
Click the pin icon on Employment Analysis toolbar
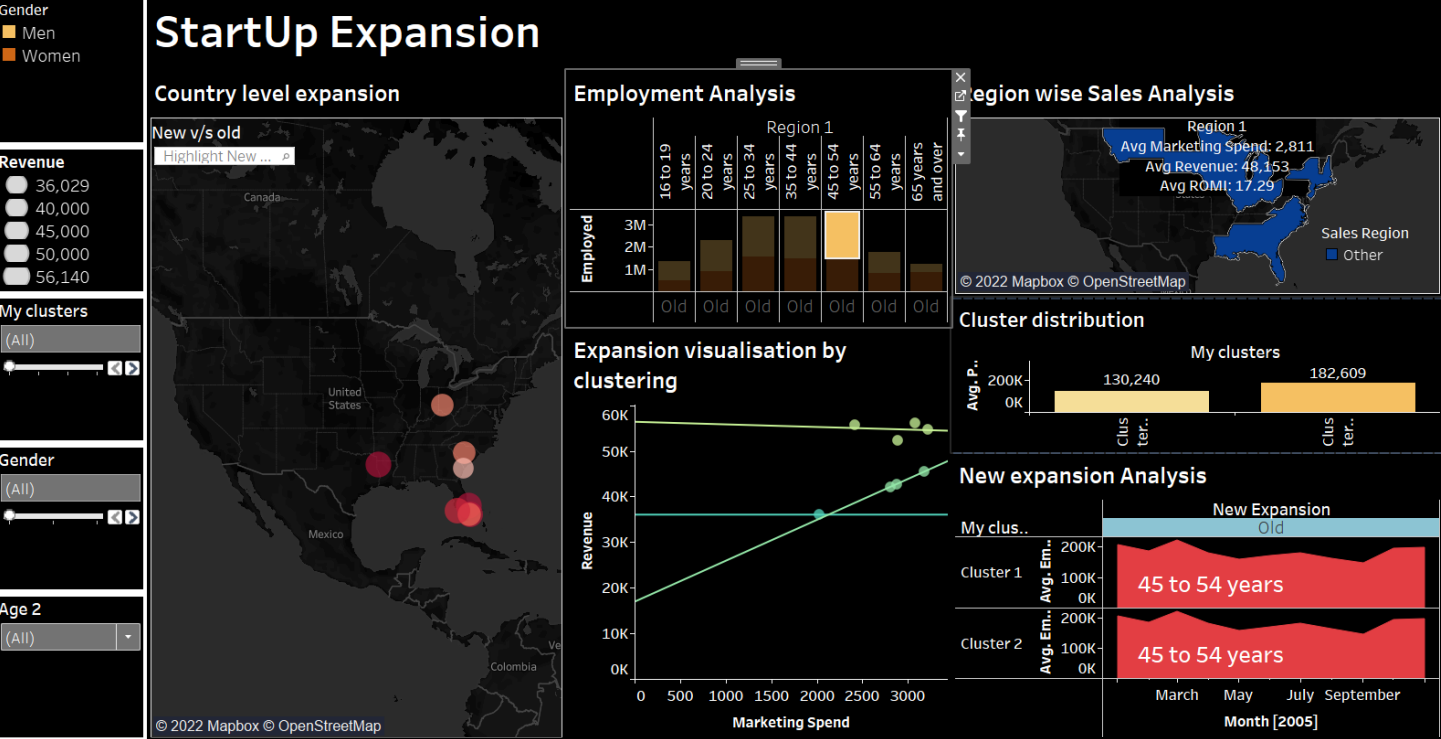(x=960, y=134)
